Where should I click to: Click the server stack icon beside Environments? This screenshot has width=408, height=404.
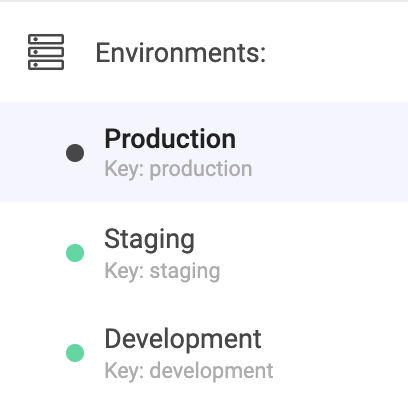[x=46, y=52]
